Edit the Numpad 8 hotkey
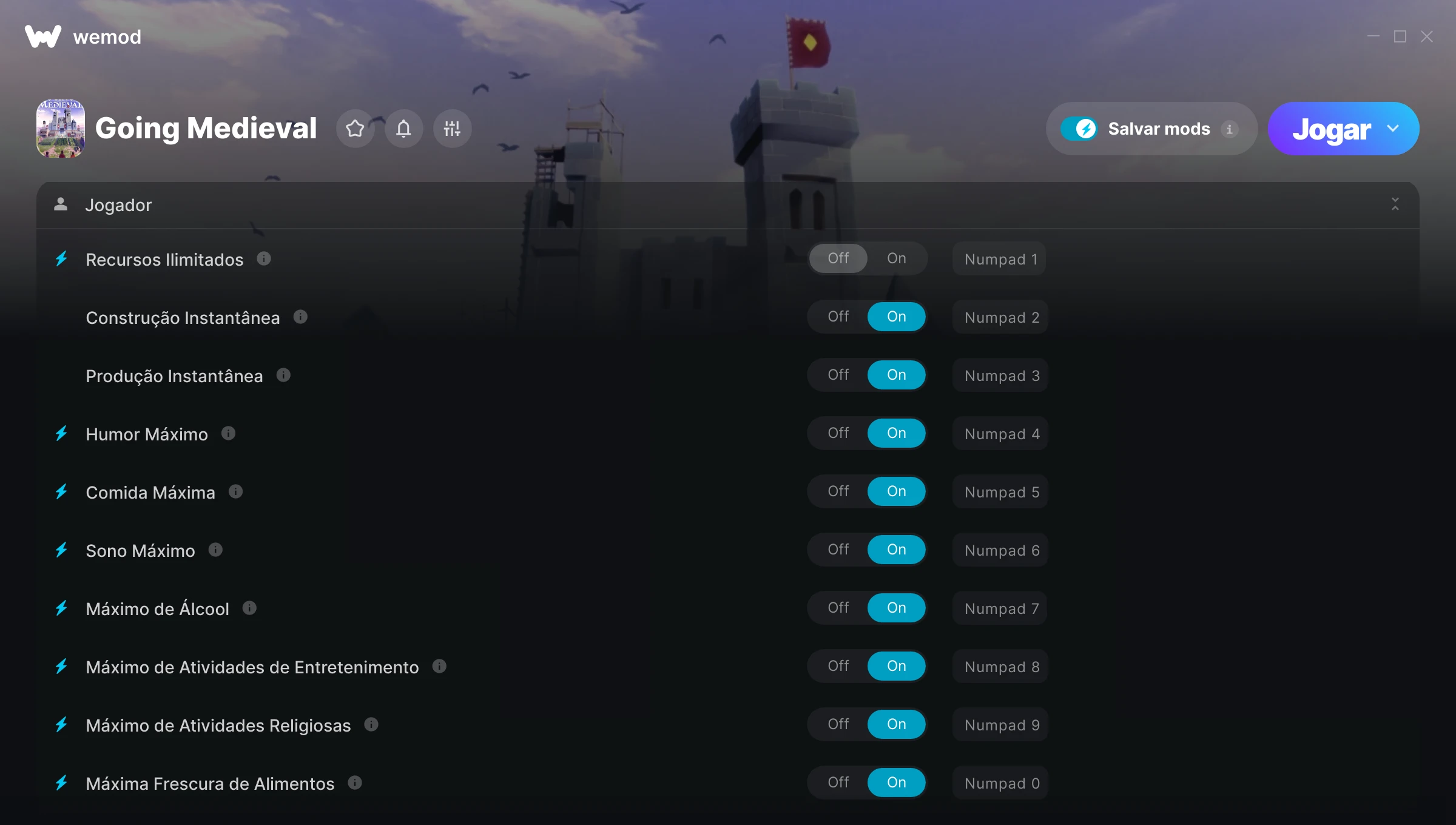Screen dimensions: 1456x825 [1001, 667]
